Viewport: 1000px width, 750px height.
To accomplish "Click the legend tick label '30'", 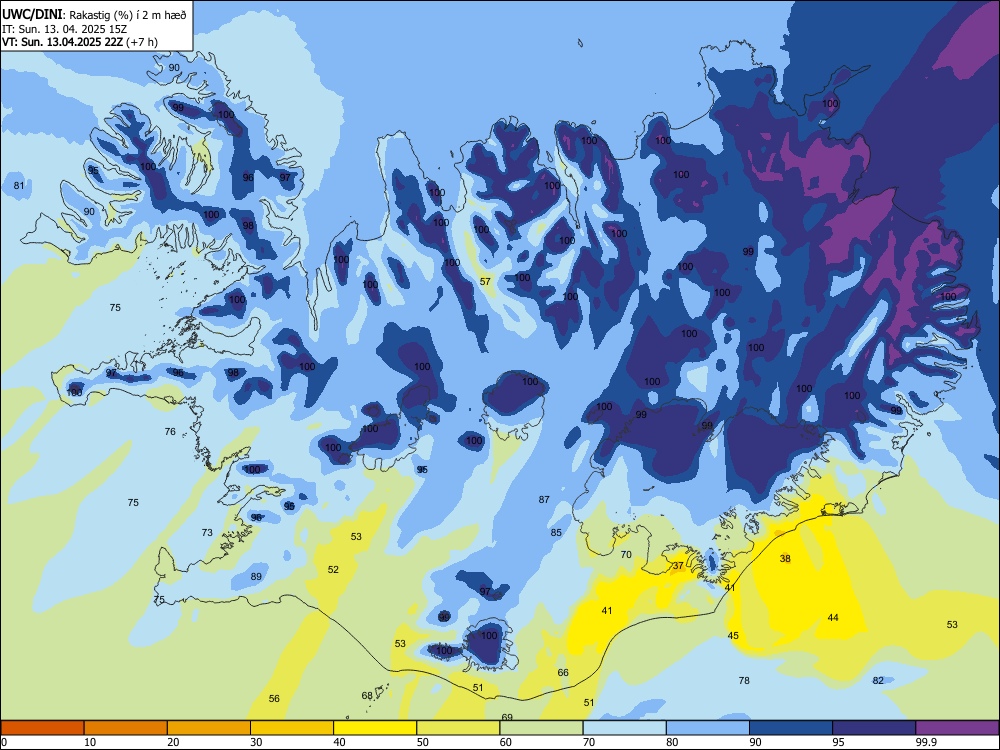I will [x=256, y=742].
